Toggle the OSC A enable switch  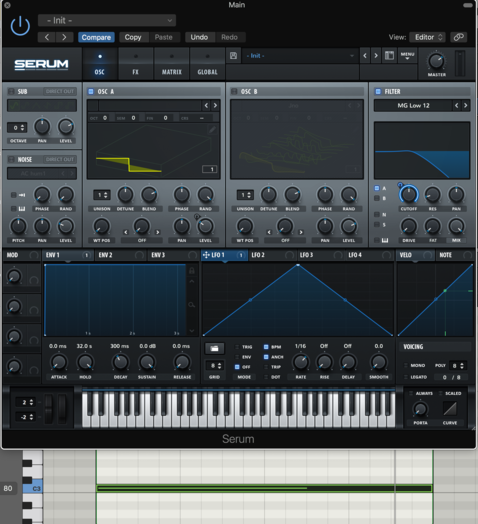[91, 91]
